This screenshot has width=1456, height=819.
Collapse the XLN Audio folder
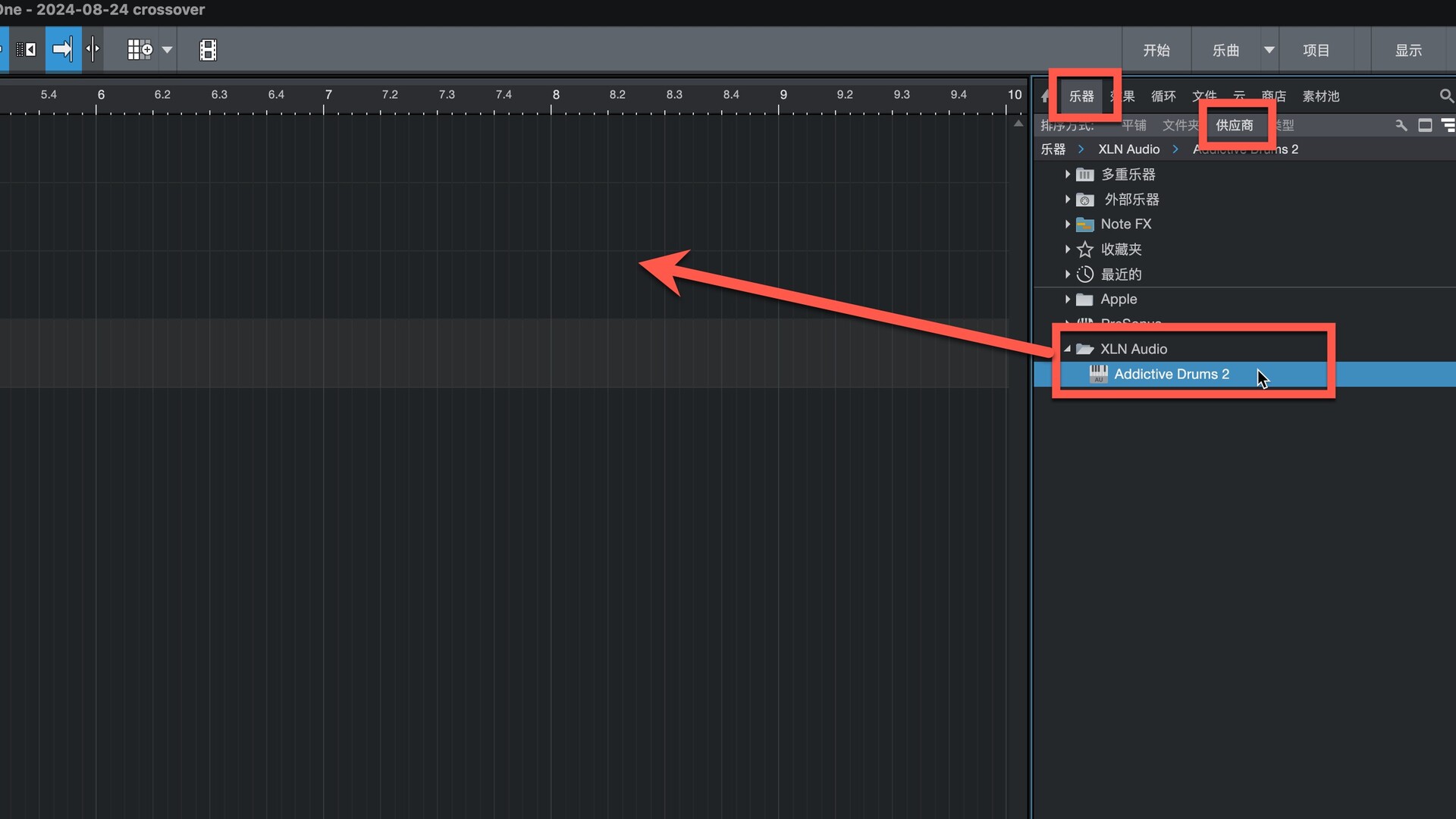pyautogui.click(x=1068, y=349)
